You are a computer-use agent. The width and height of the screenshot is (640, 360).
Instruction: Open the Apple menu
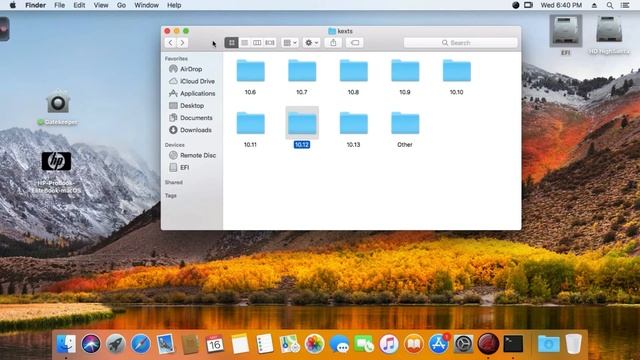click(x=13, y=5)
